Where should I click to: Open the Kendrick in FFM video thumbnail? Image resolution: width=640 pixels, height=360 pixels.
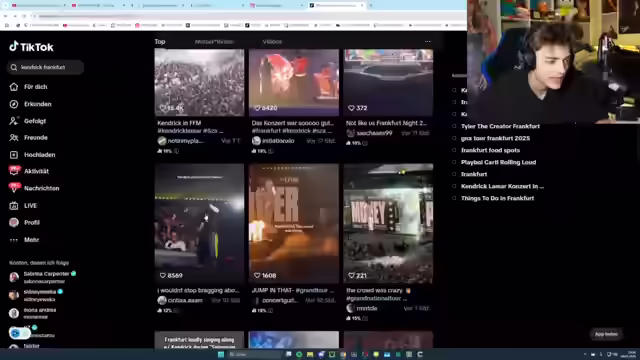(x=199, y=83)
